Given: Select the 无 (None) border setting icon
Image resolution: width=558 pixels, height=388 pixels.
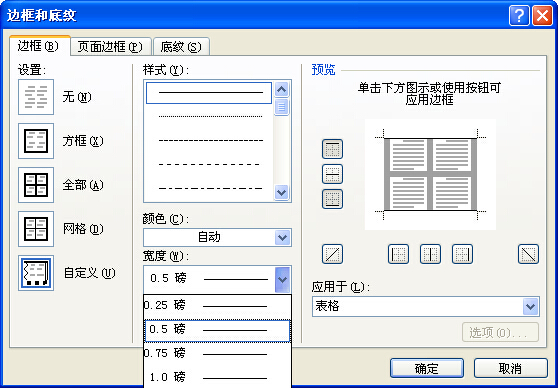Looking at the screenshot, I should (x=36, y=97).
